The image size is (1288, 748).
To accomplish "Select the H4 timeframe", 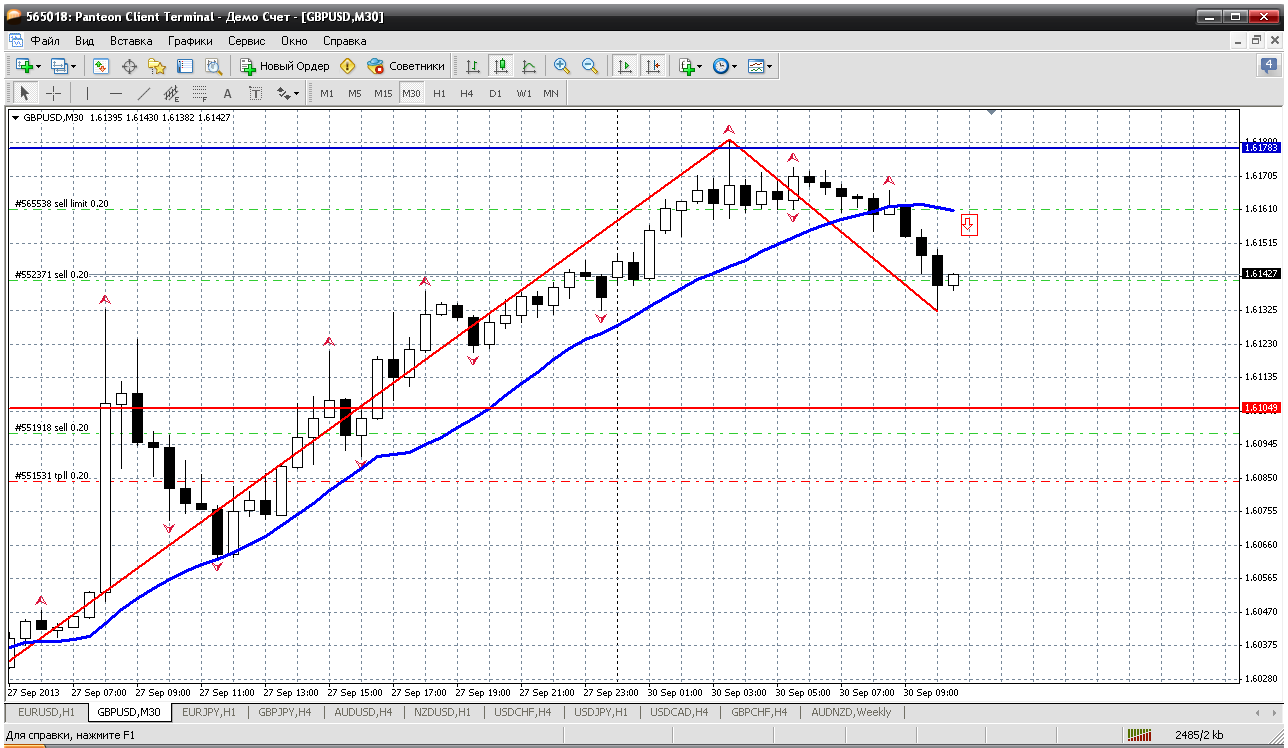I will click(467, 93).
